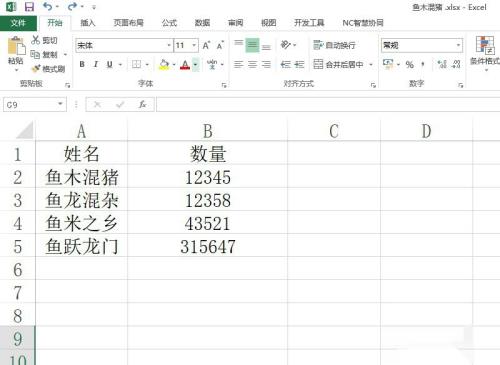The width and height of the screenshot is (500, 365).
Task: Customize quick access toolbar dropdown
Action: click(94, 7)
